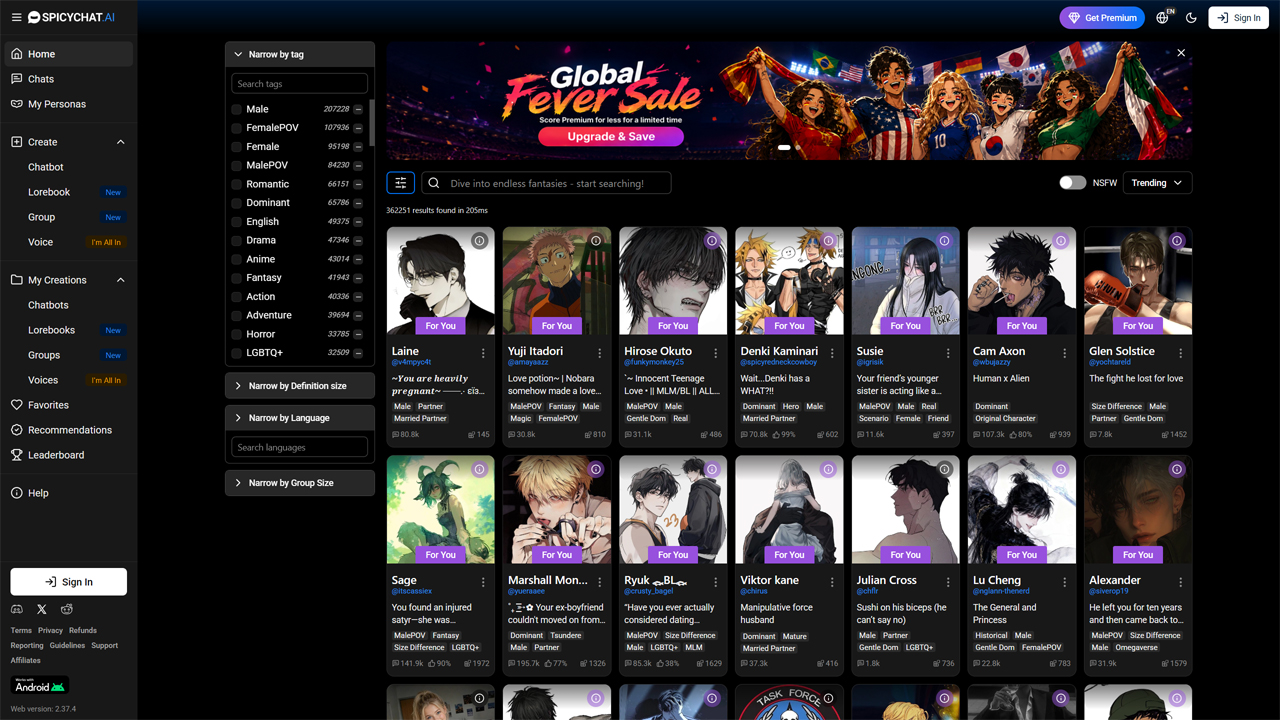Click the Sign In button in the top bar

(1238, 18)
